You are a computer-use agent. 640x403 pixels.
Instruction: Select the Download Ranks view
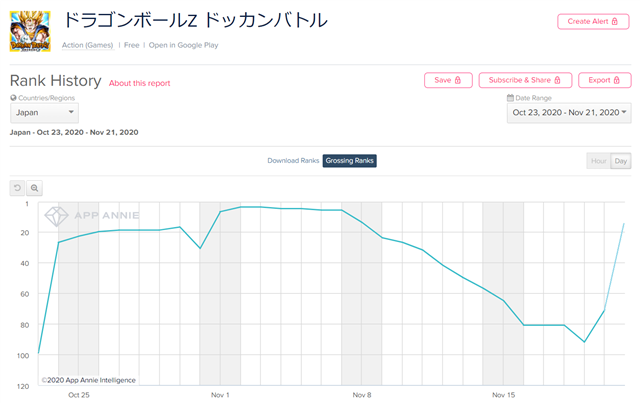(293, 161)
